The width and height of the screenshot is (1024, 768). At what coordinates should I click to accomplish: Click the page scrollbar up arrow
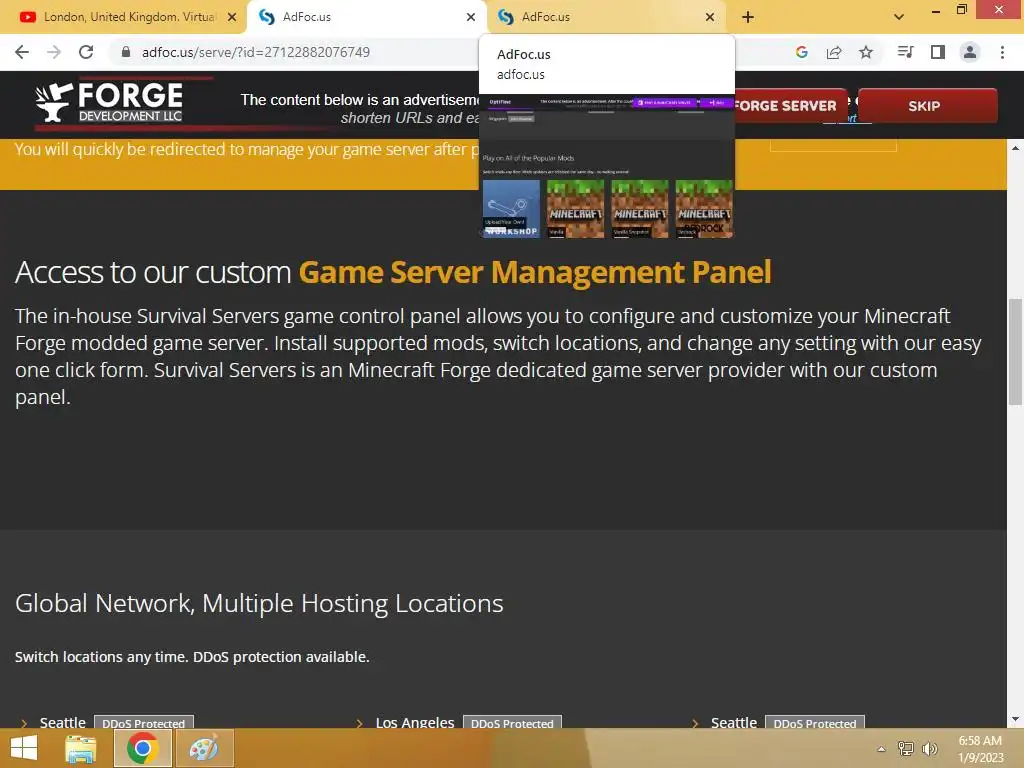1016,148
